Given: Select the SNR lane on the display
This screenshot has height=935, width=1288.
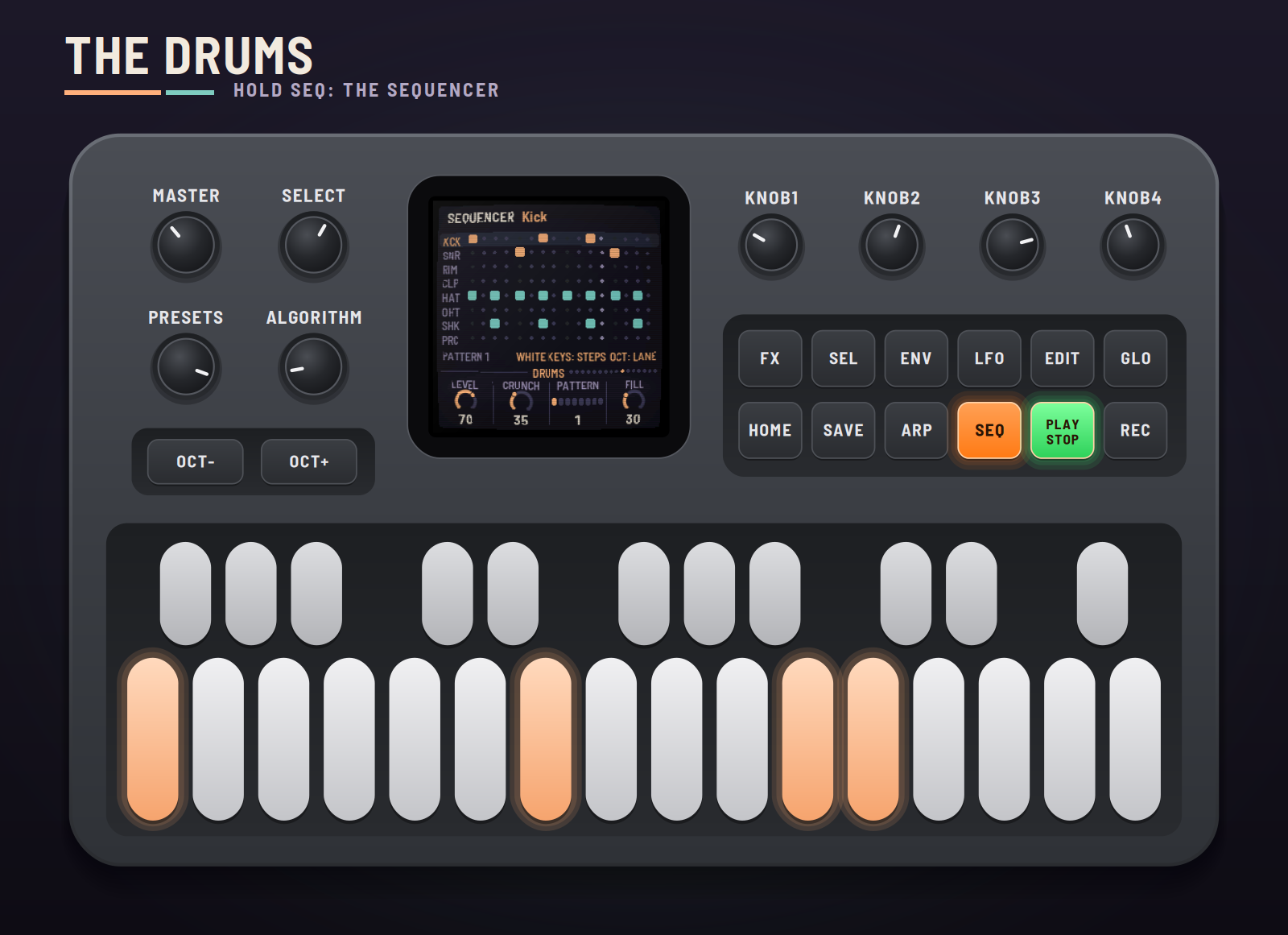Looking at the screenshot, I should coord(549,254).
